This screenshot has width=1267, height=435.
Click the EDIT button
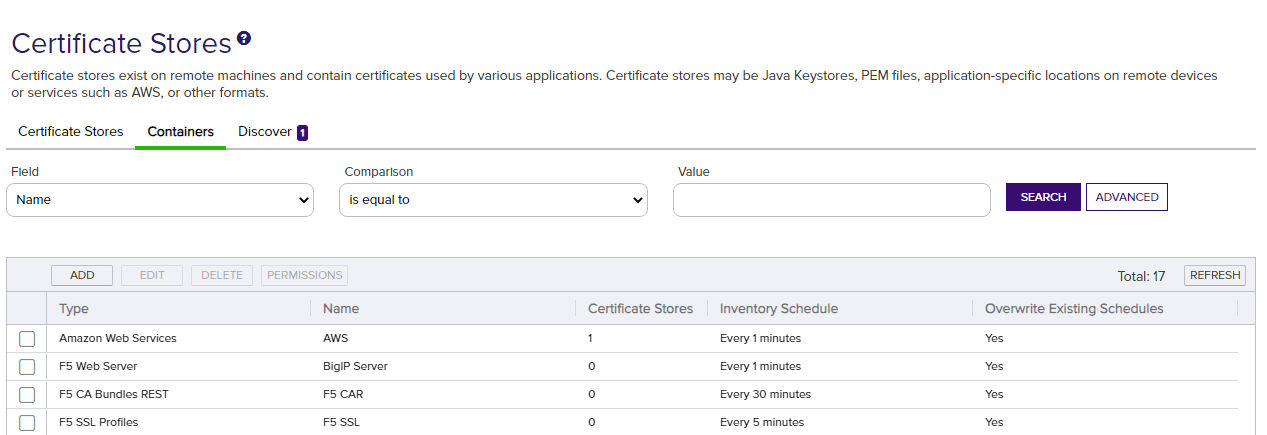[152, 275]
